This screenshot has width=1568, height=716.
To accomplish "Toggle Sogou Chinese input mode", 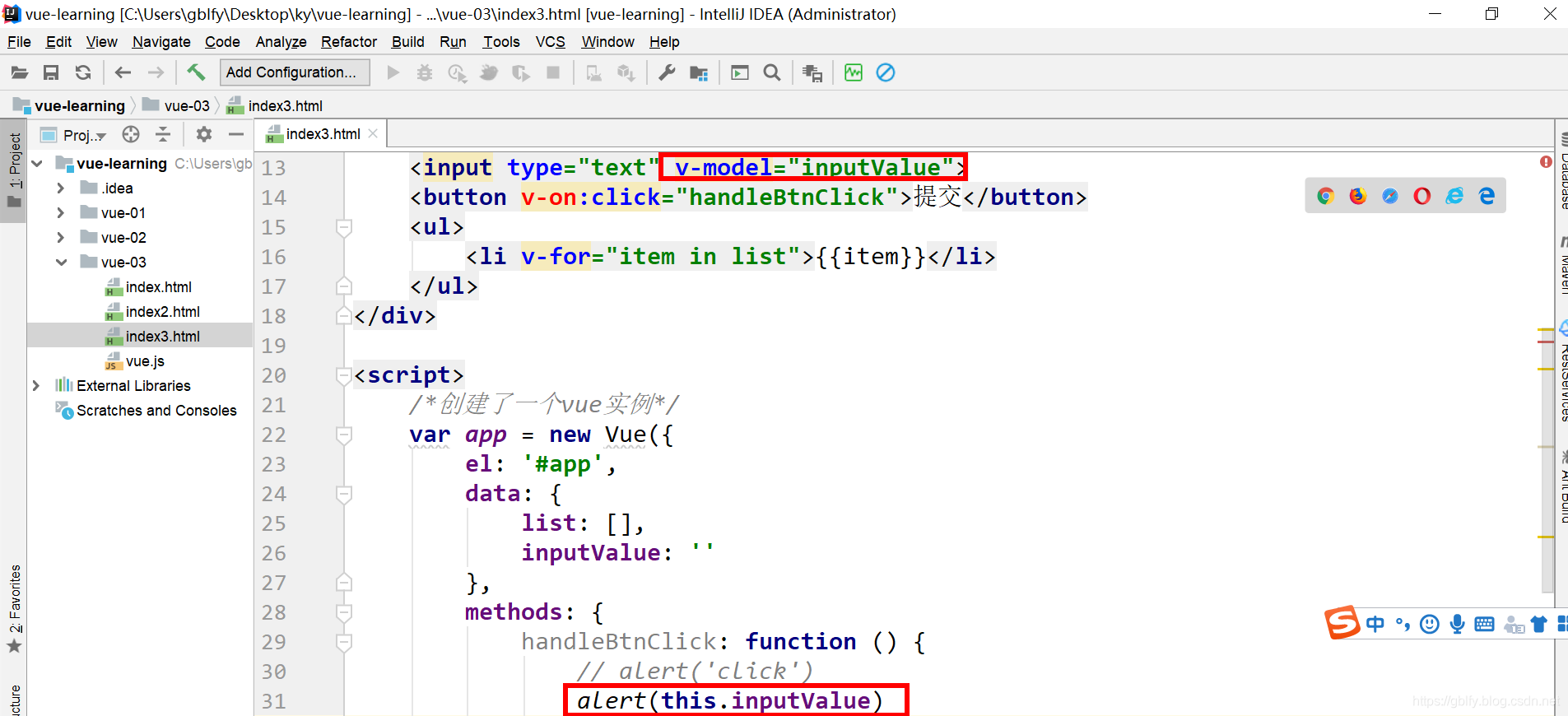I will click(1375, 625).
